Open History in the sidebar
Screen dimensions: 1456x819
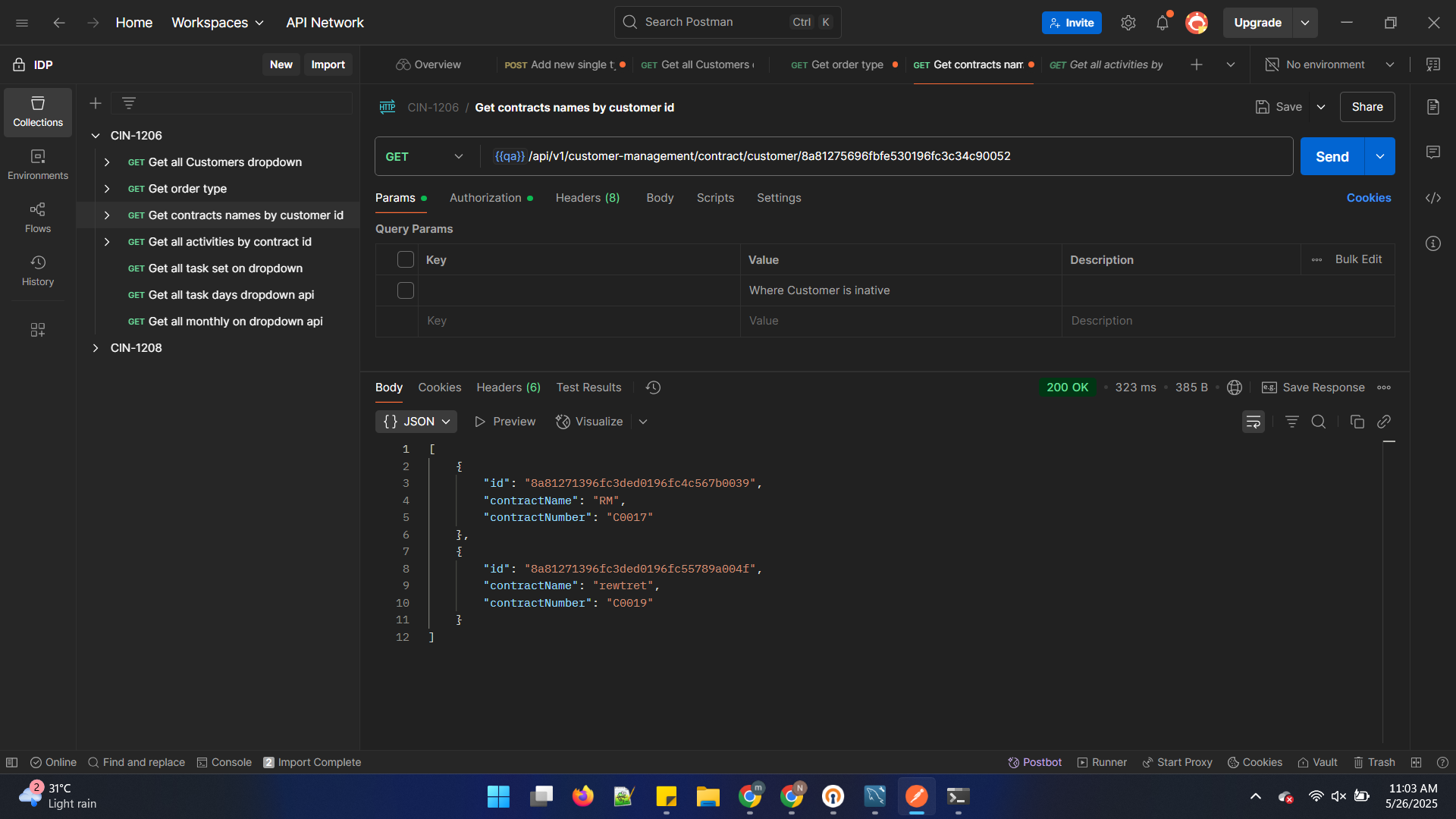click(x=38, y=271)
